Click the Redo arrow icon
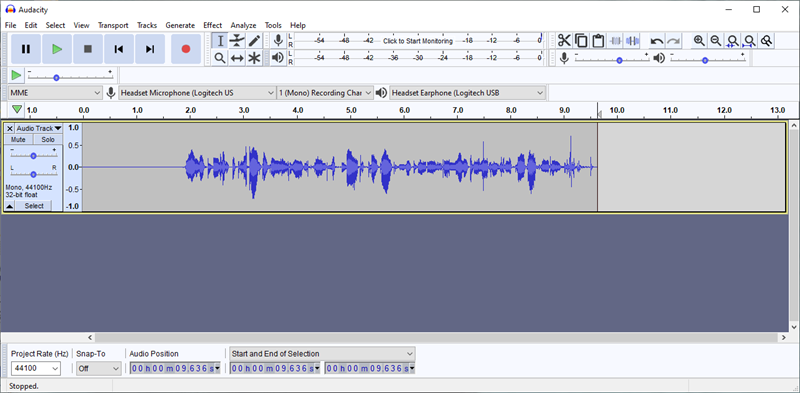The width and height of the screenshot is (800, 393). coord(674,41)
